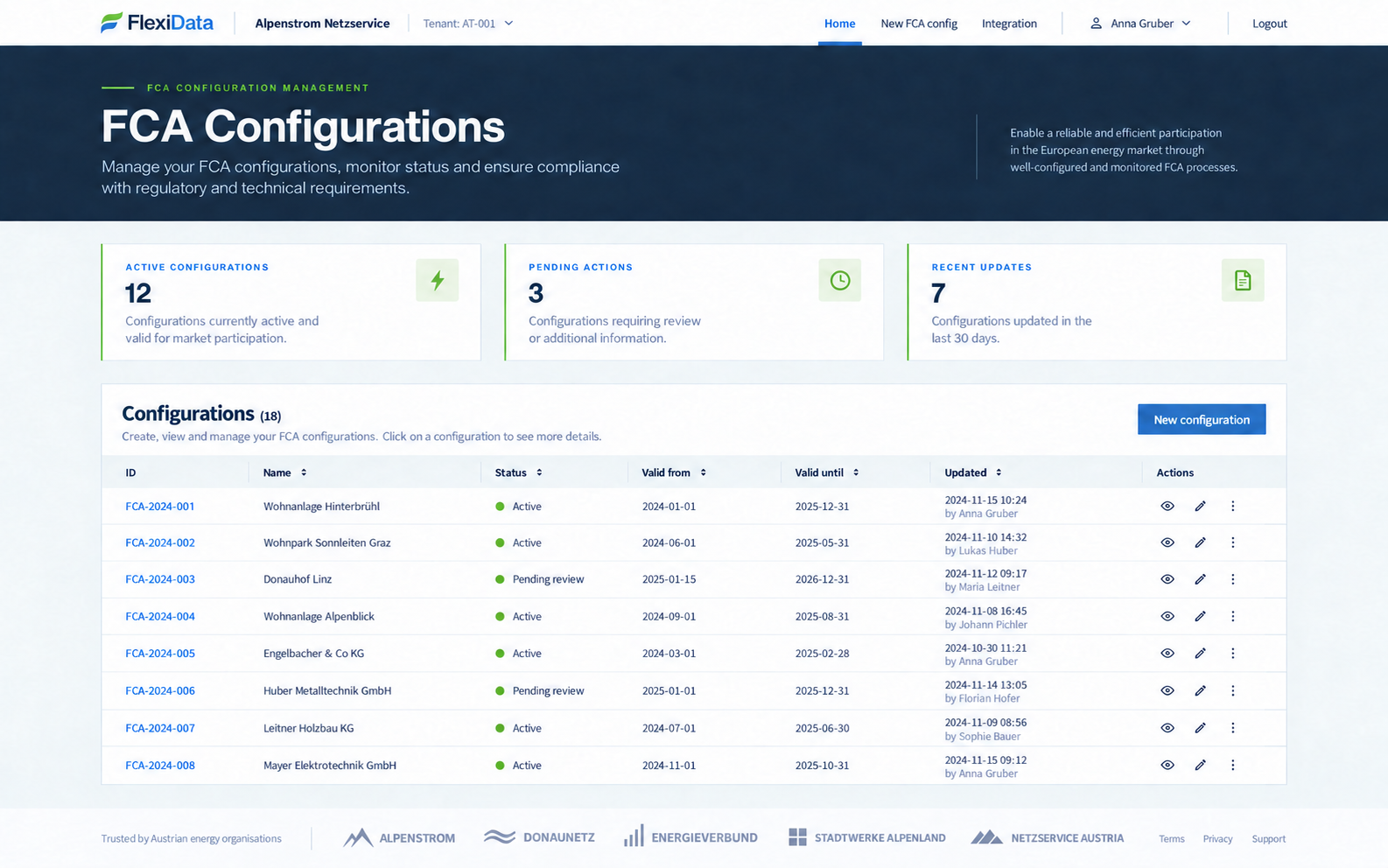Click Pending review status for Donauhof Linz
This screenshot has width=1388, height=868.
point(540,579)
